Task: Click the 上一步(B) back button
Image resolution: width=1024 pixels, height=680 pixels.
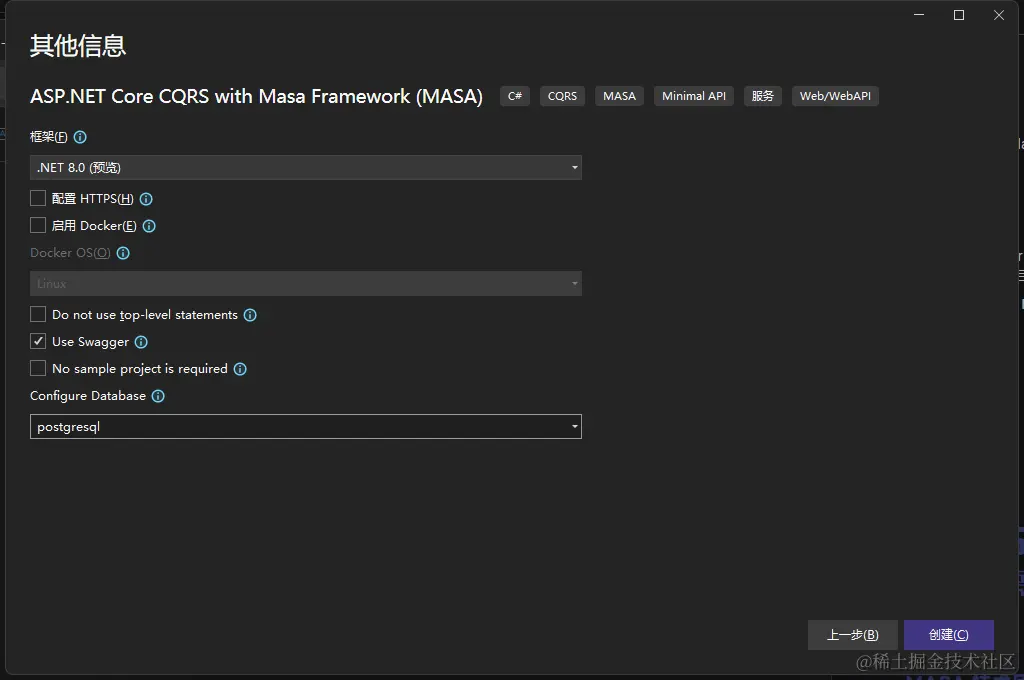Action: point(852,635)
